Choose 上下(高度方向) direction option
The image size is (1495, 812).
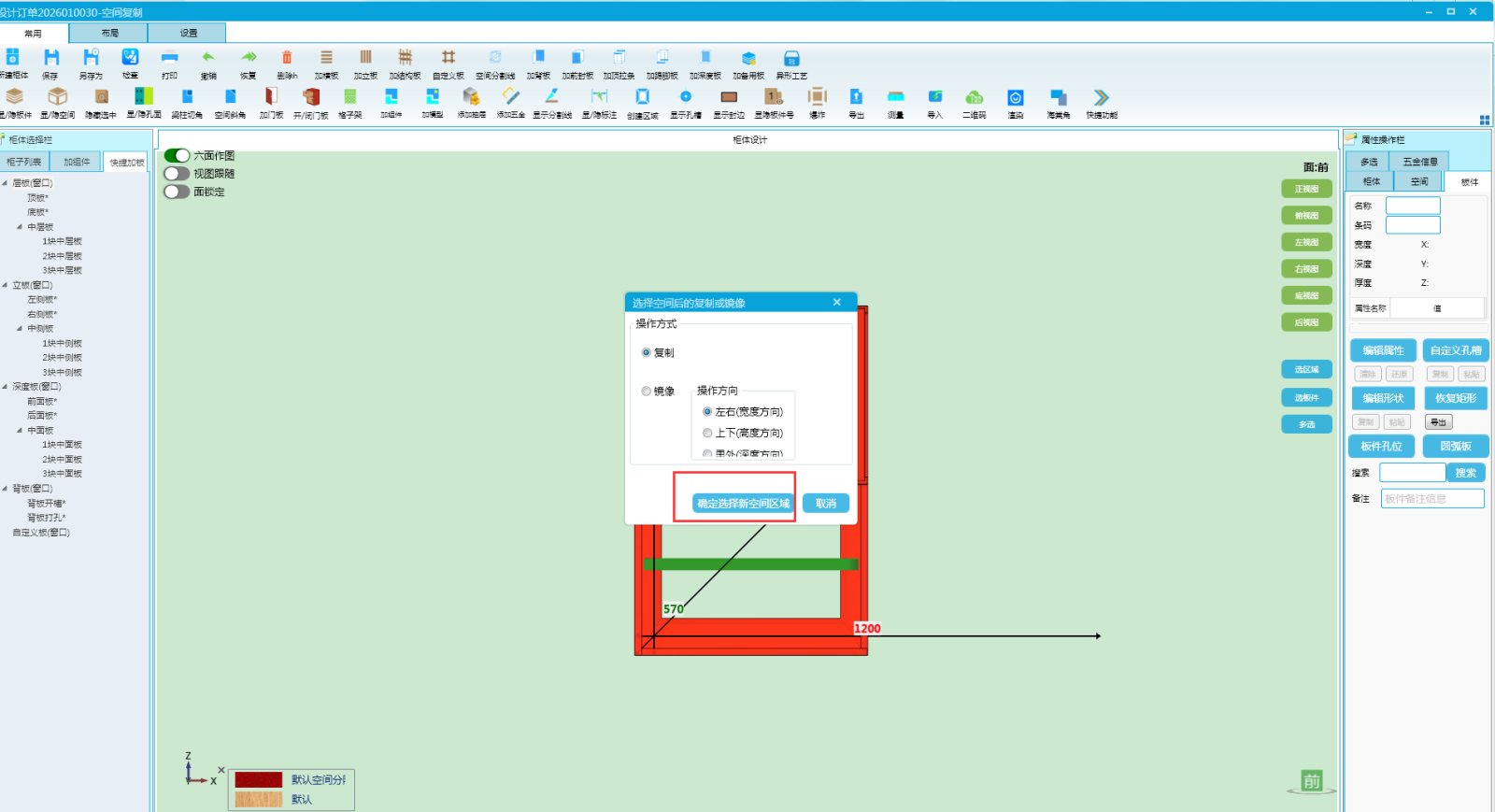[x=707, y=433]
